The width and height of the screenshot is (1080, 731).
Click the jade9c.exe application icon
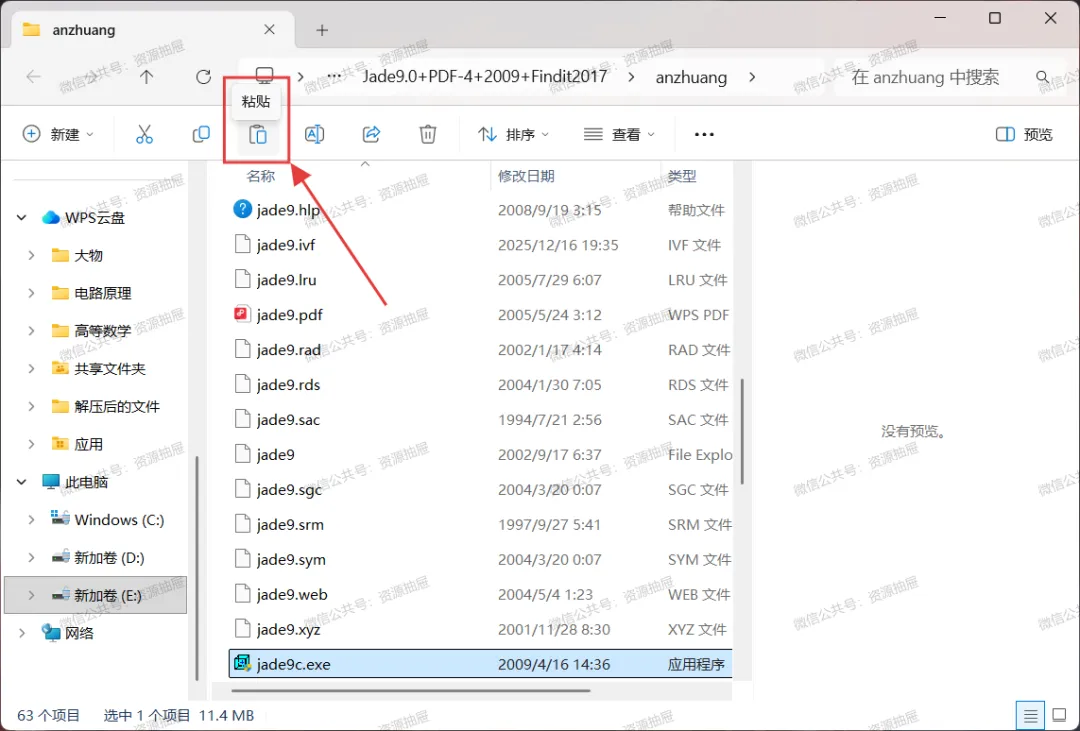[242, 663]
